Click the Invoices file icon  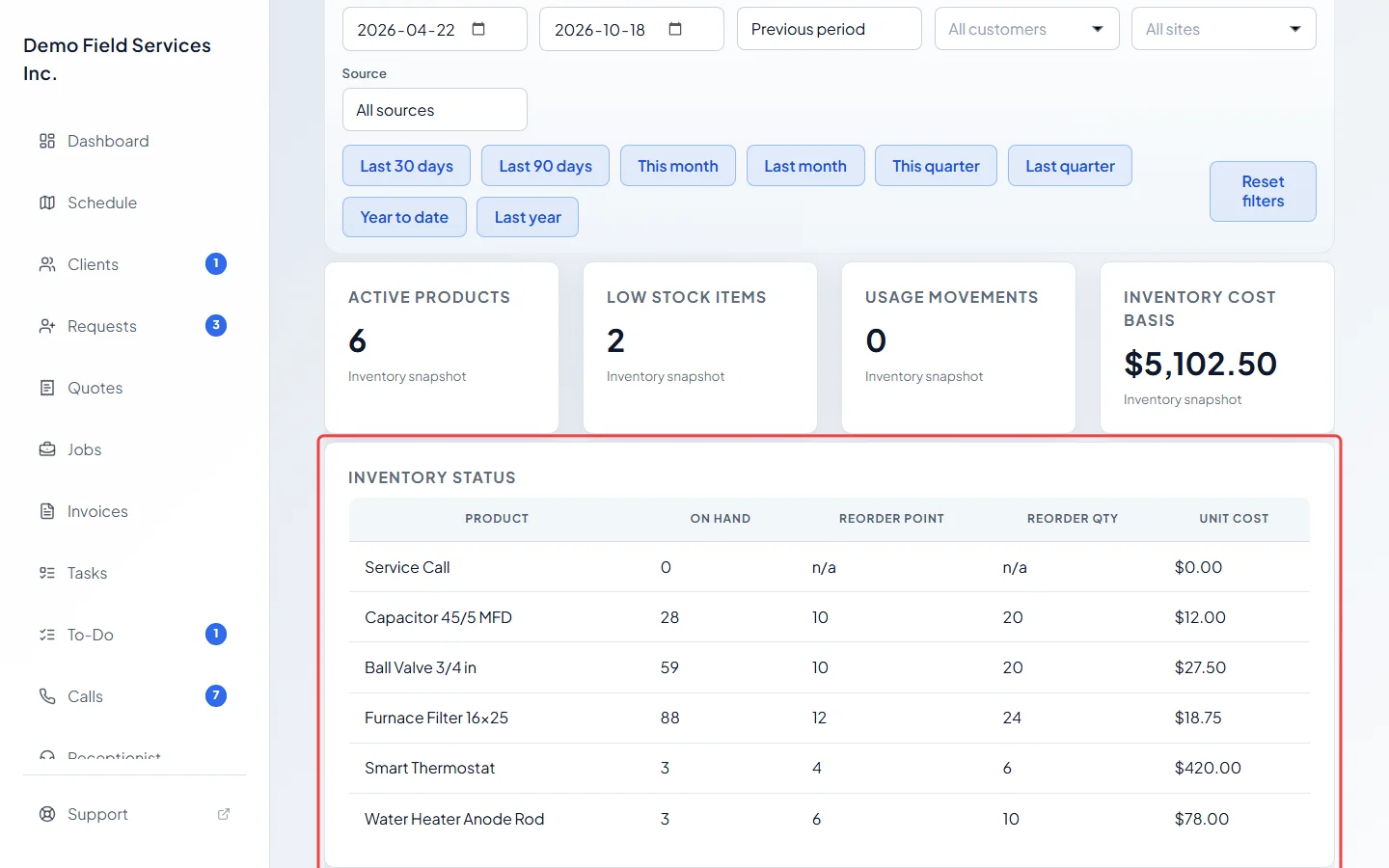click(47, 511)
